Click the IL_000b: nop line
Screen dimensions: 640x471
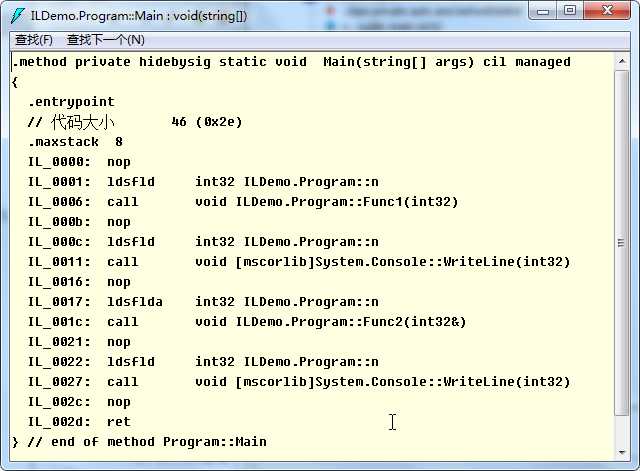(x=79, y=222)
